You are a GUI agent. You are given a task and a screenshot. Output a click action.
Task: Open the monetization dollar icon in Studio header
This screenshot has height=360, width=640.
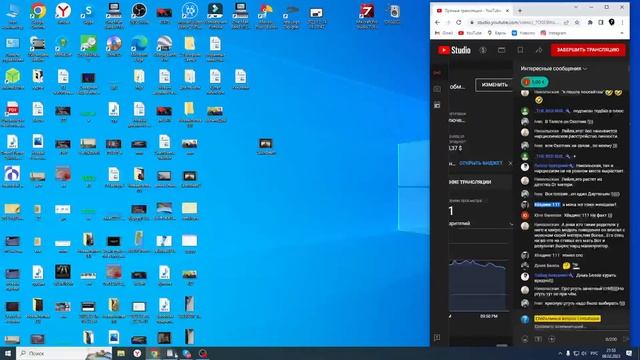click(483, 50)
